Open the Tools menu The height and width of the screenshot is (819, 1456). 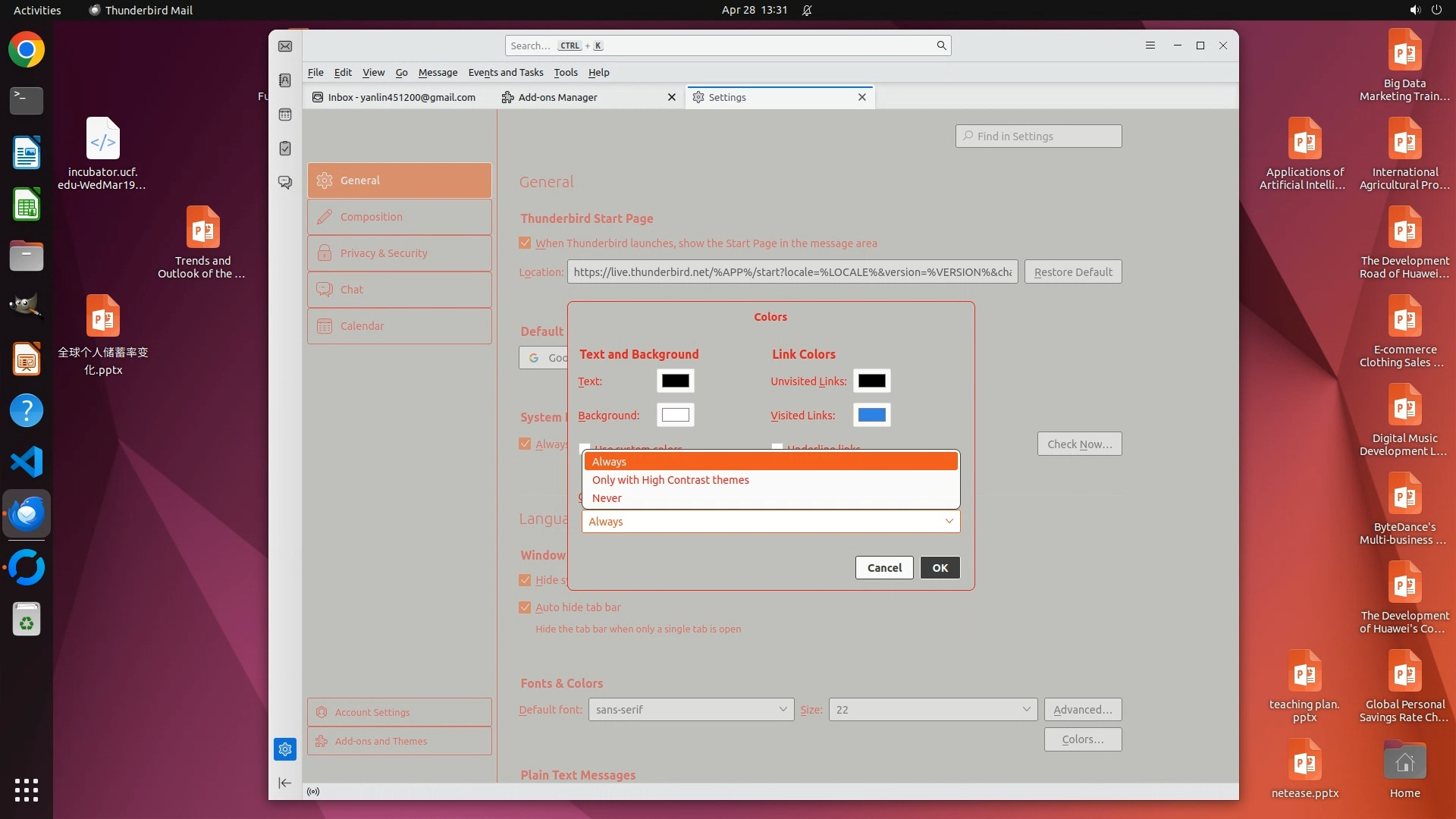point(565,73)
